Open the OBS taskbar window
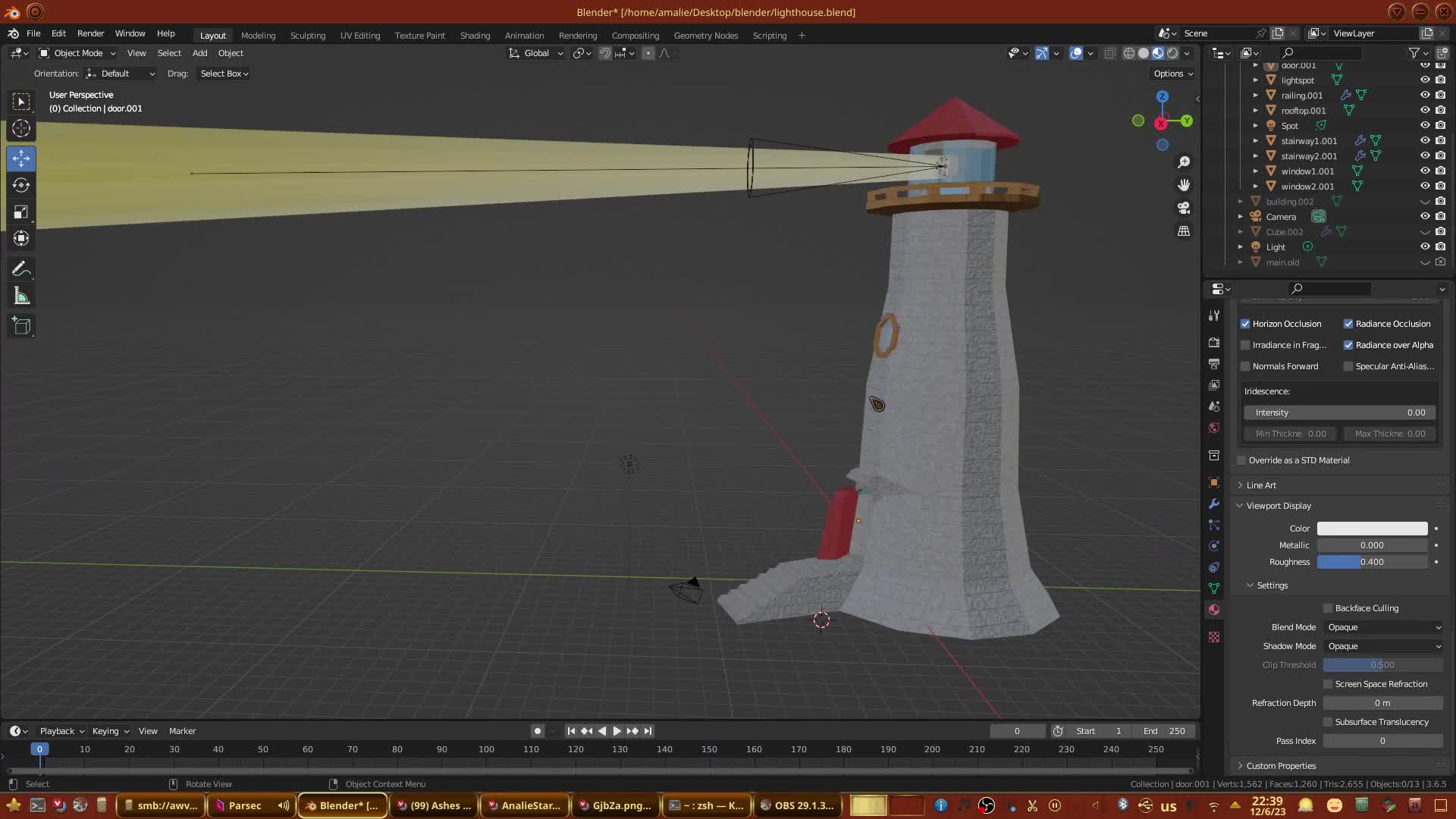Screen dimensions: 1456x819 (x=796, y=805)
